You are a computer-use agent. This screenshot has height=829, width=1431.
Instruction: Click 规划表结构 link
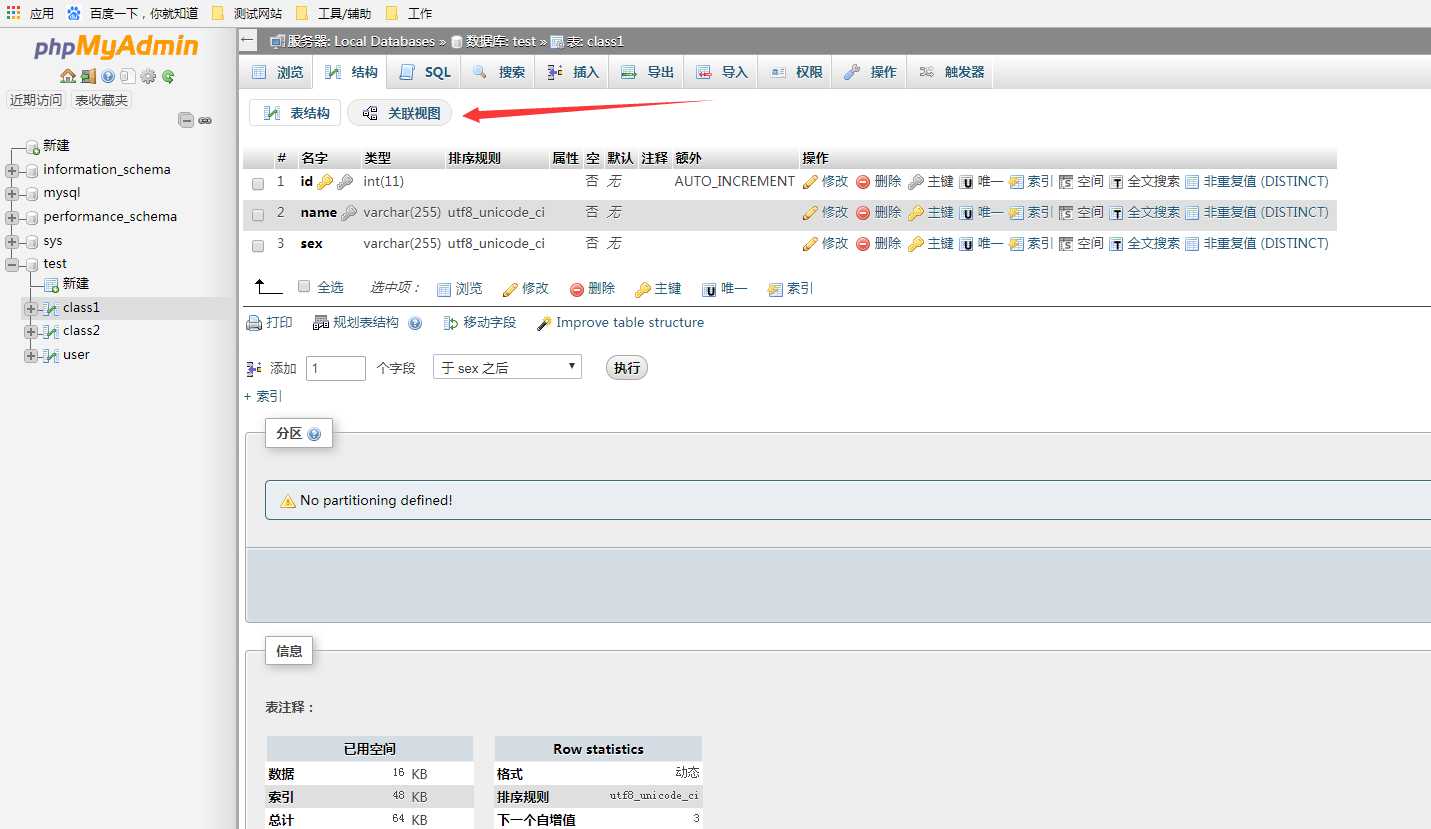coord(356,323)
